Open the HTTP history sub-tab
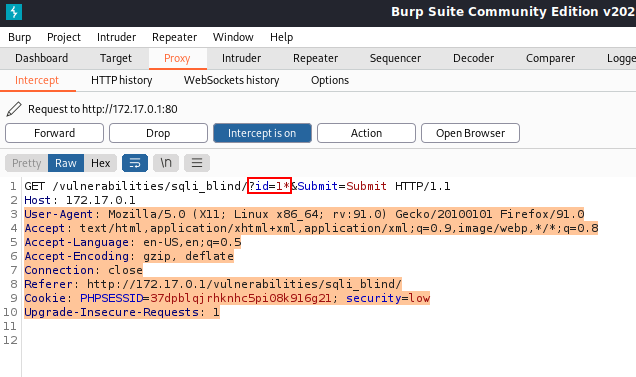 [122, 80]
